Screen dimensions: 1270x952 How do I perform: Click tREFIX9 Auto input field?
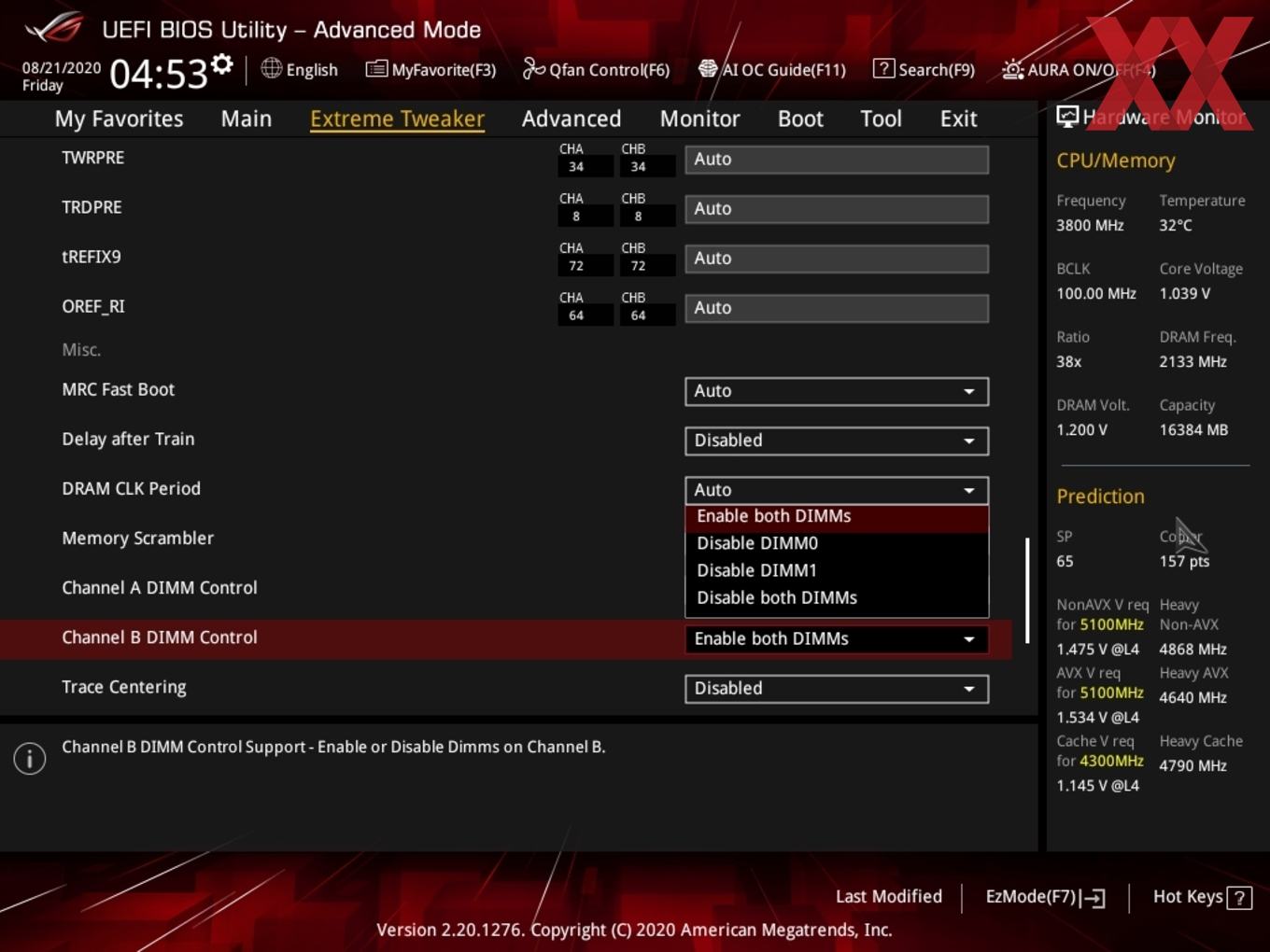[x=836, y=258]
